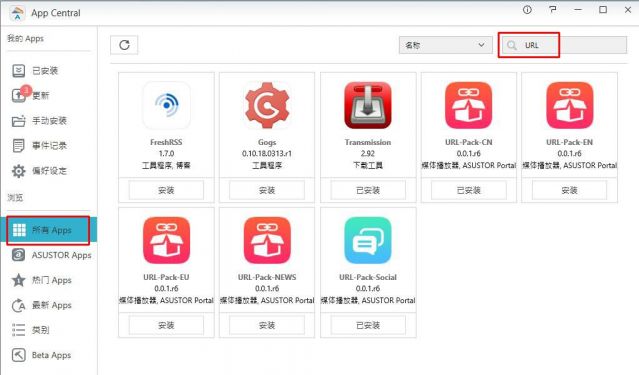Image resolution: width=639 pixels, height=375 pixels.
Task: Install Gogs with 安装 button
Action: [267, 190]
